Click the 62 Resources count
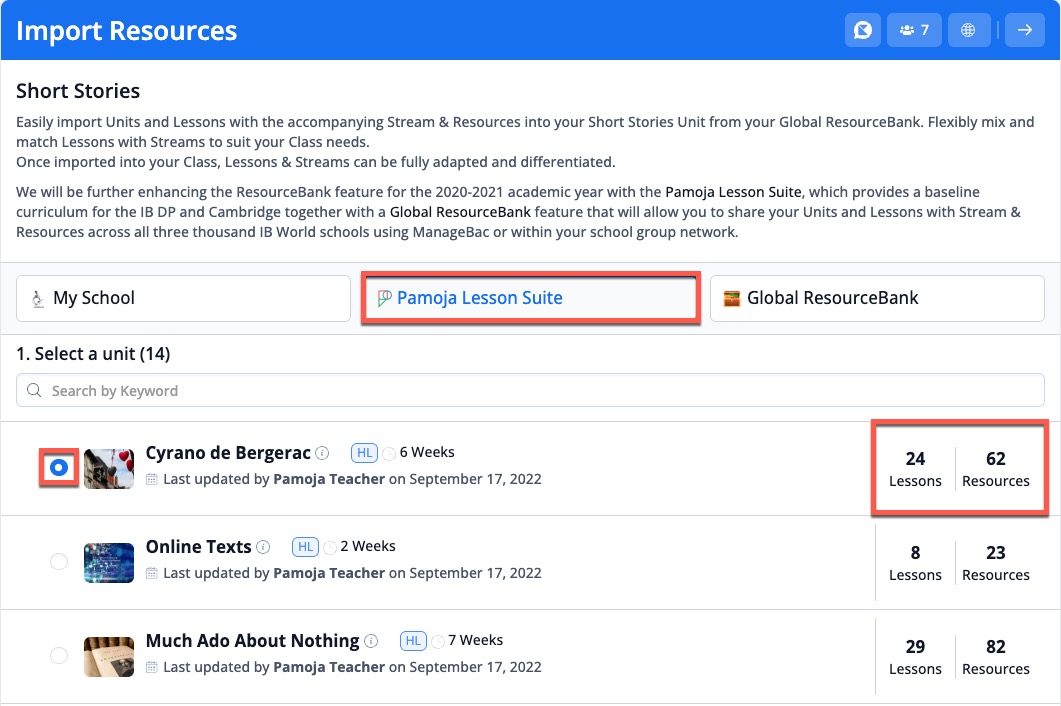The width and height of the screenshot is (1061, 706). (995, 469)
